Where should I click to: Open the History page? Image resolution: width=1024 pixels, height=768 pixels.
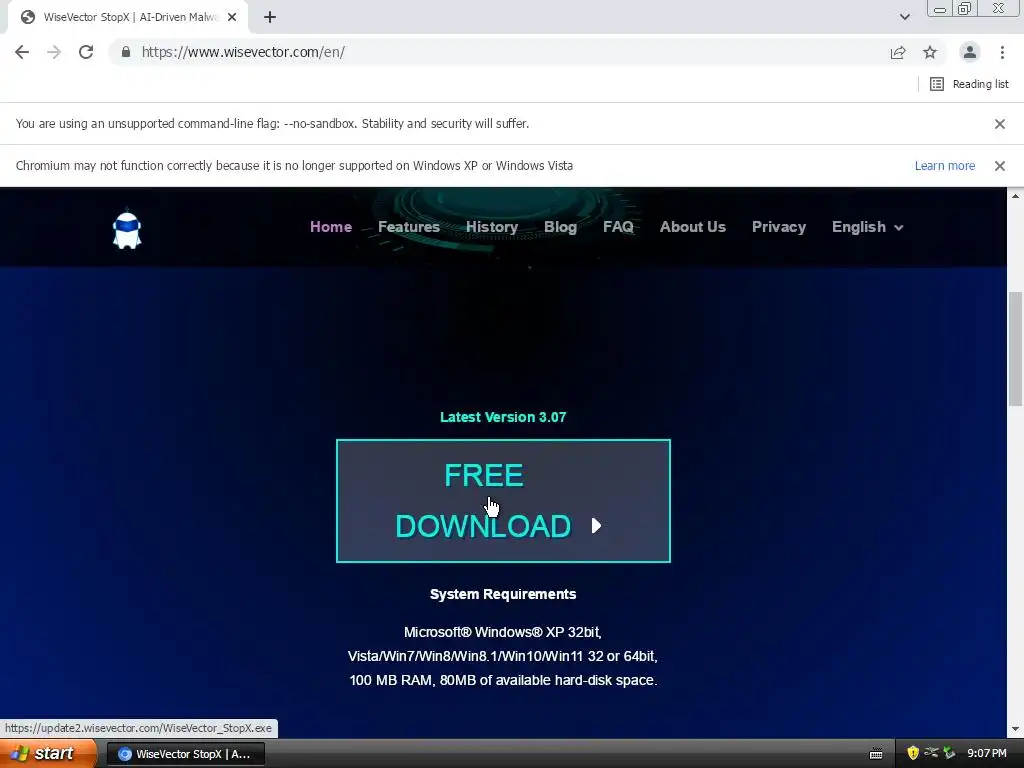point(492,227)
